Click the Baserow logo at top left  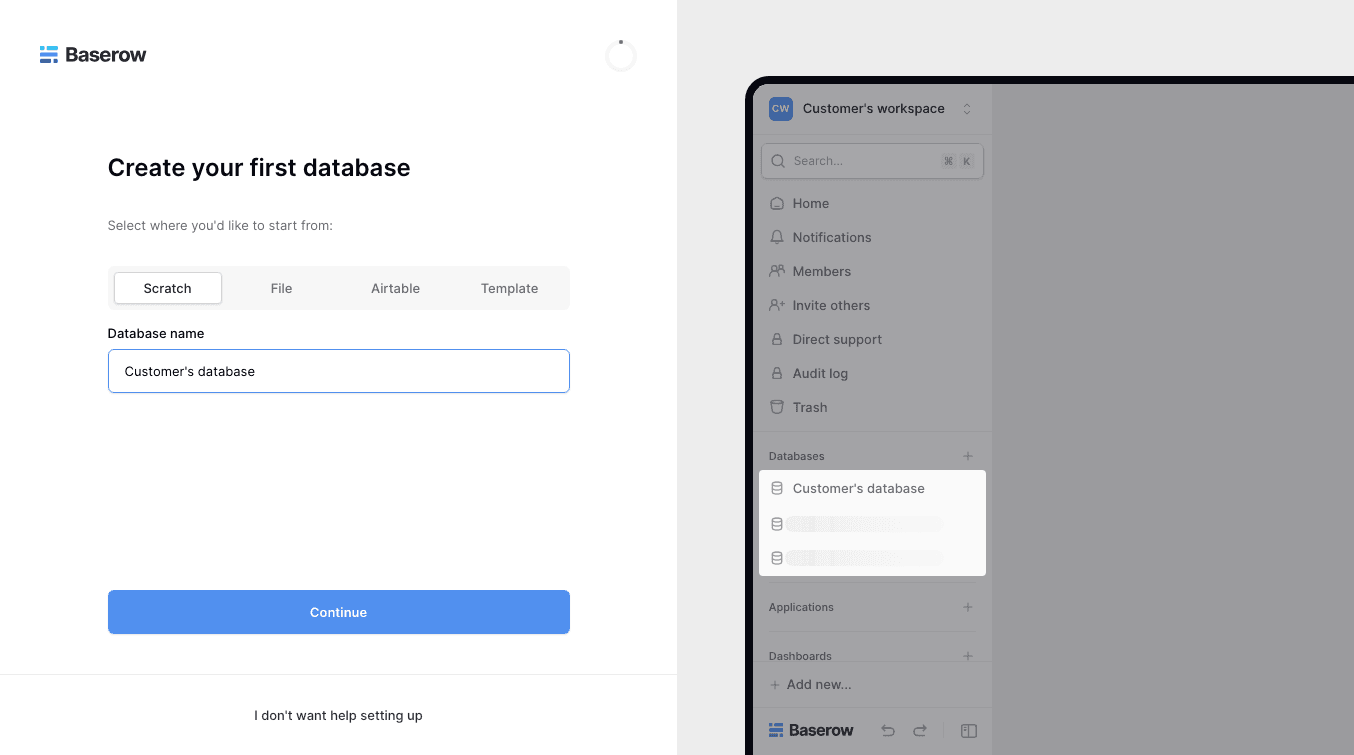(93, 55)
